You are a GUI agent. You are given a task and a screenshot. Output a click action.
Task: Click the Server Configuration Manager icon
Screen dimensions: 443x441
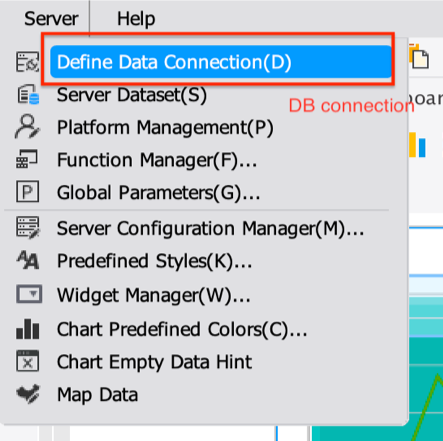[28, 227]
